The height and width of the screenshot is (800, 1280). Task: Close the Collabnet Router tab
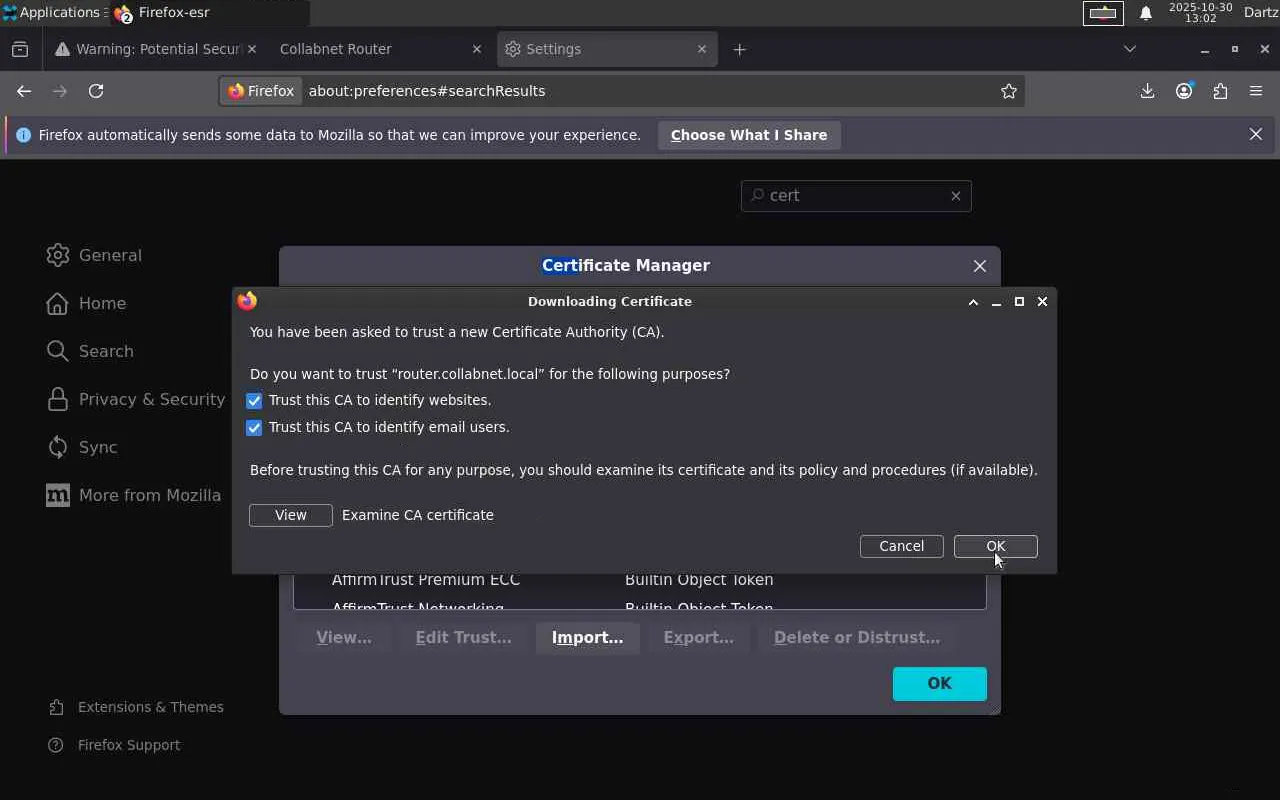tap(477, 49)
